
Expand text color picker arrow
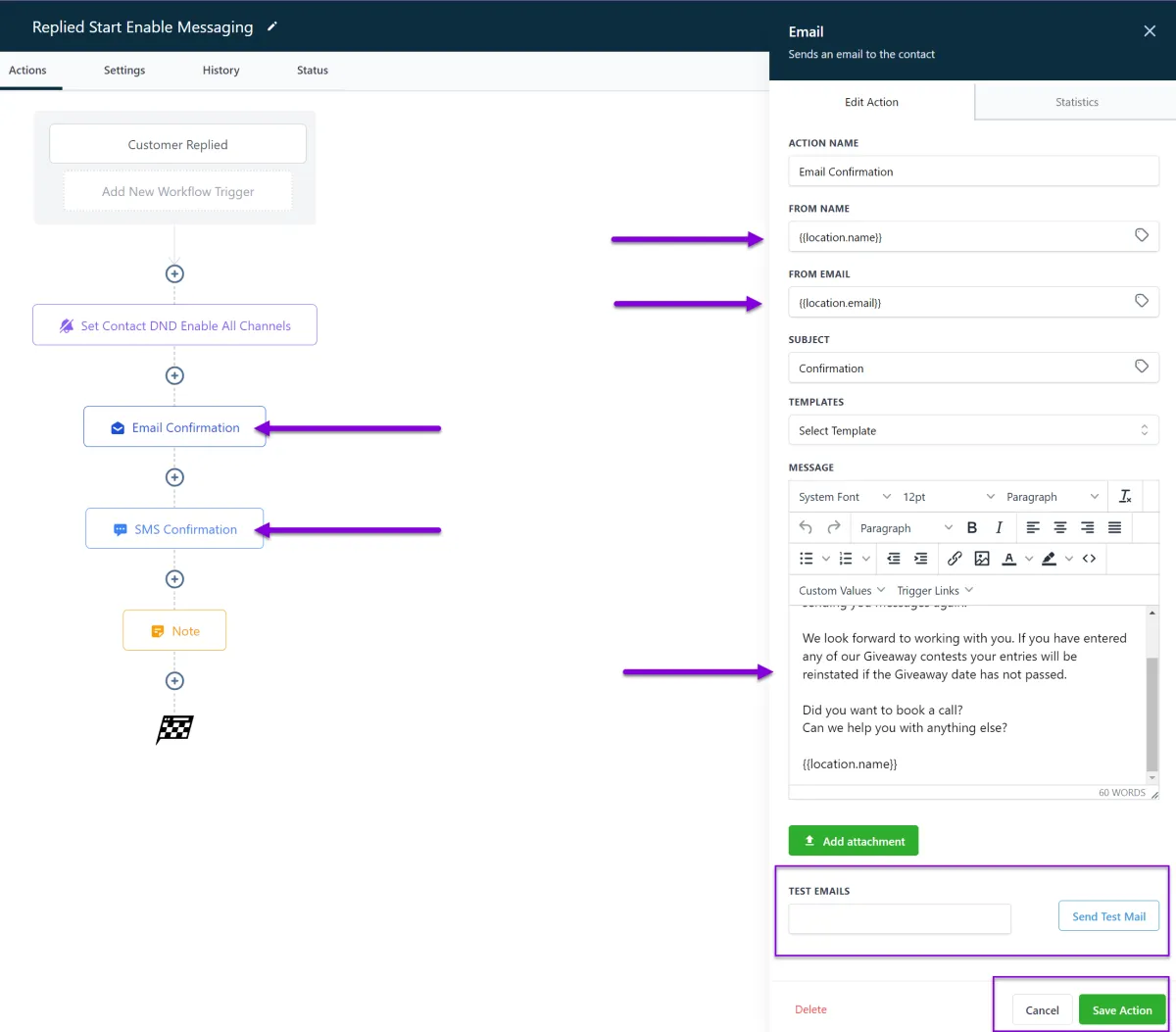[1029, 559]
